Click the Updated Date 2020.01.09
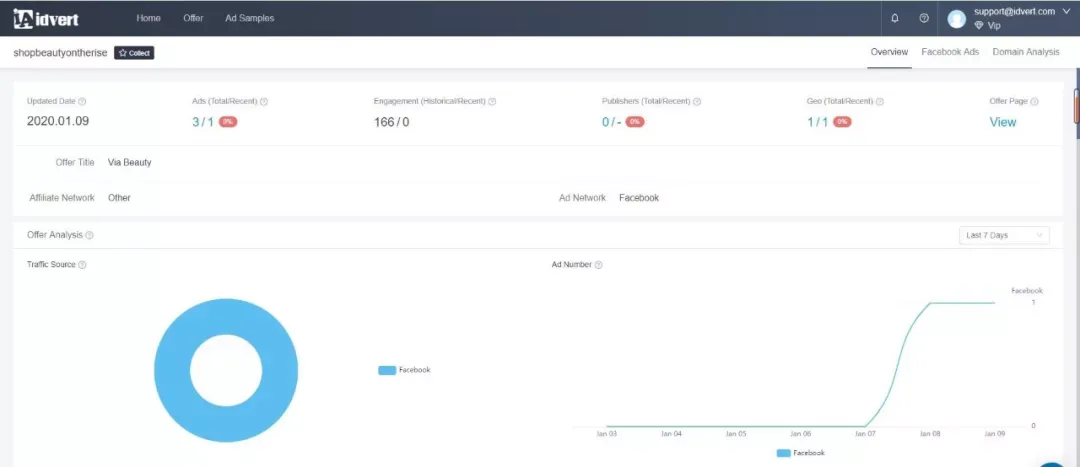 58,121
